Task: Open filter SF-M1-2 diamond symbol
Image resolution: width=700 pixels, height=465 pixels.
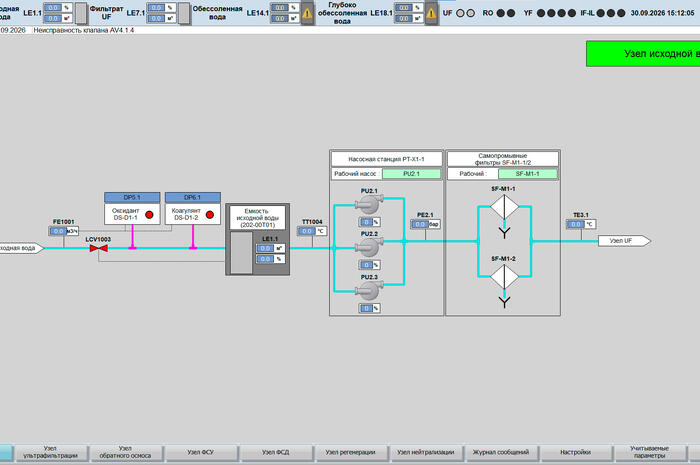Action: [x=504, y=277]
